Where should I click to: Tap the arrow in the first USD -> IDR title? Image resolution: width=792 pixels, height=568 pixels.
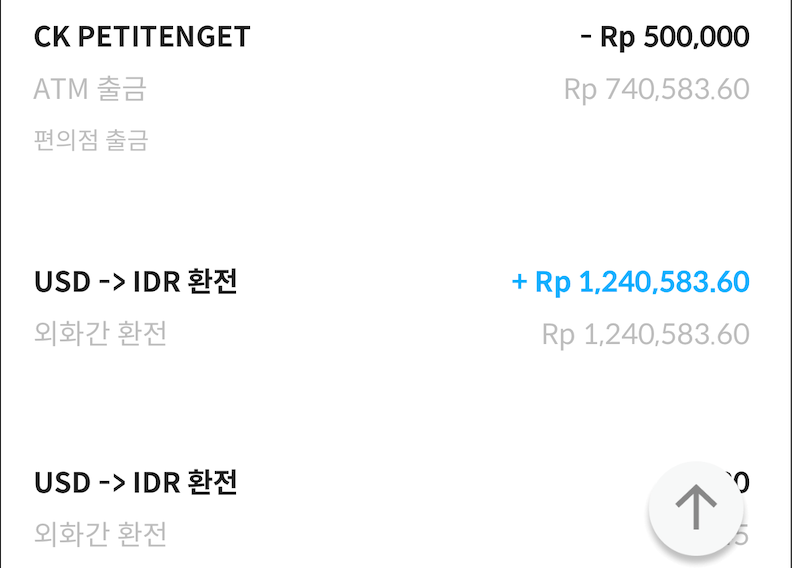click(112, 282)
